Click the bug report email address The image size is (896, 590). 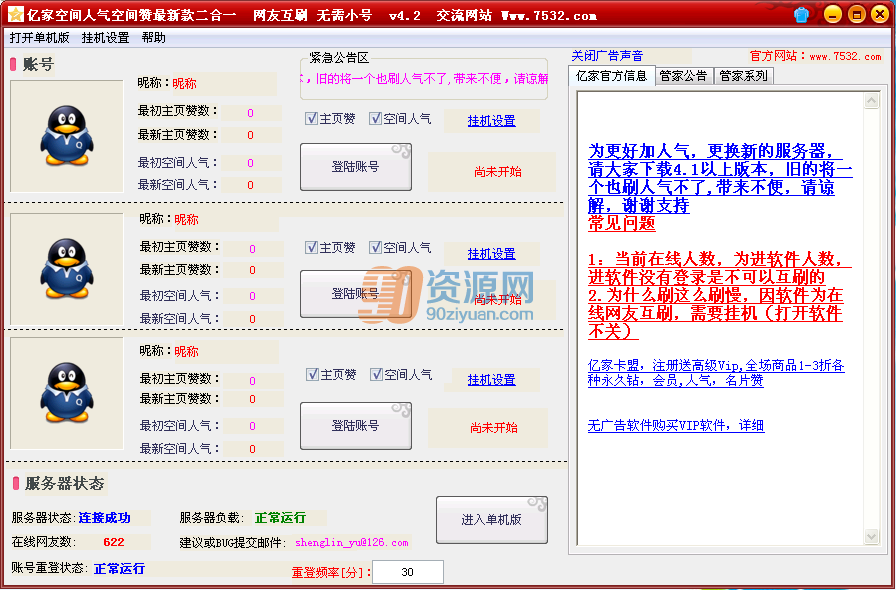352,543
